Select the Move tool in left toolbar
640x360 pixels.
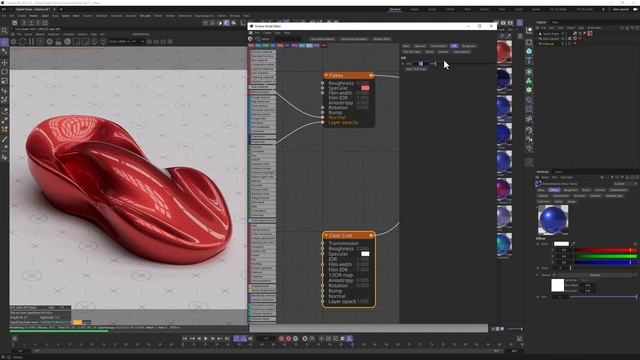(x=4, y=62)
